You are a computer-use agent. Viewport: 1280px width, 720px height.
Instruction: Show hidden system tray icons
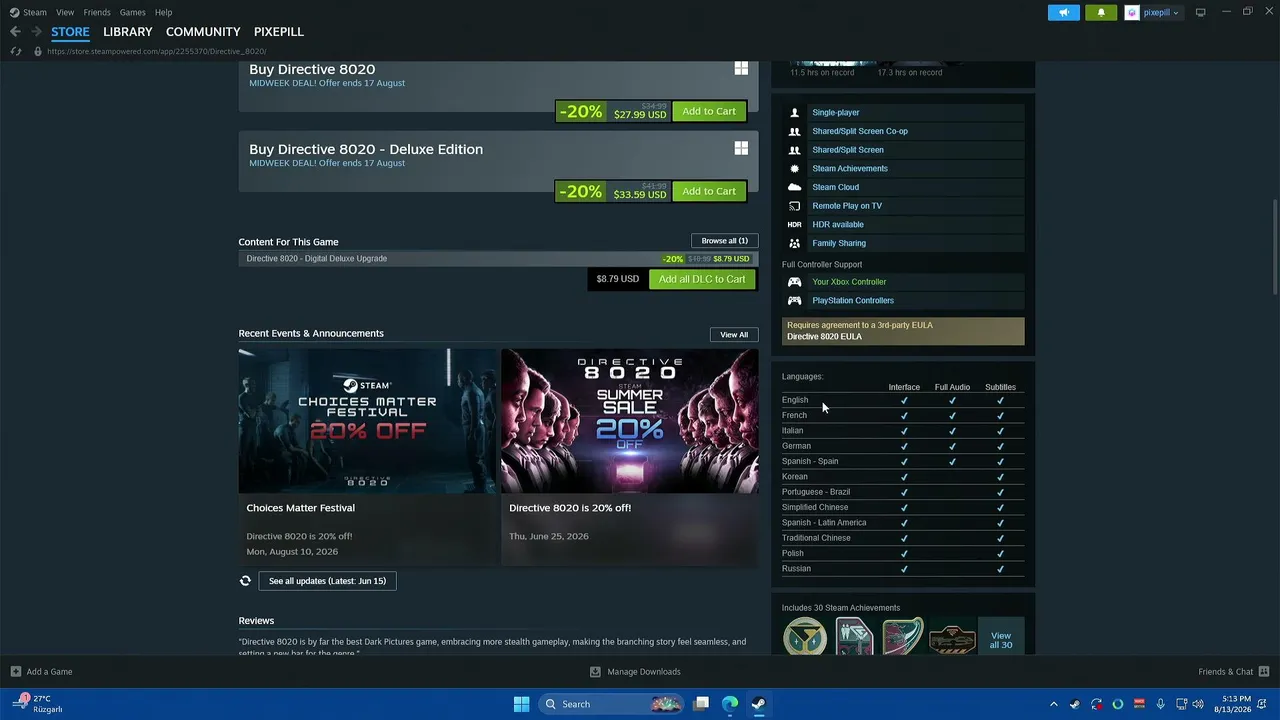pyautogui.click(x=1053, y=704)
